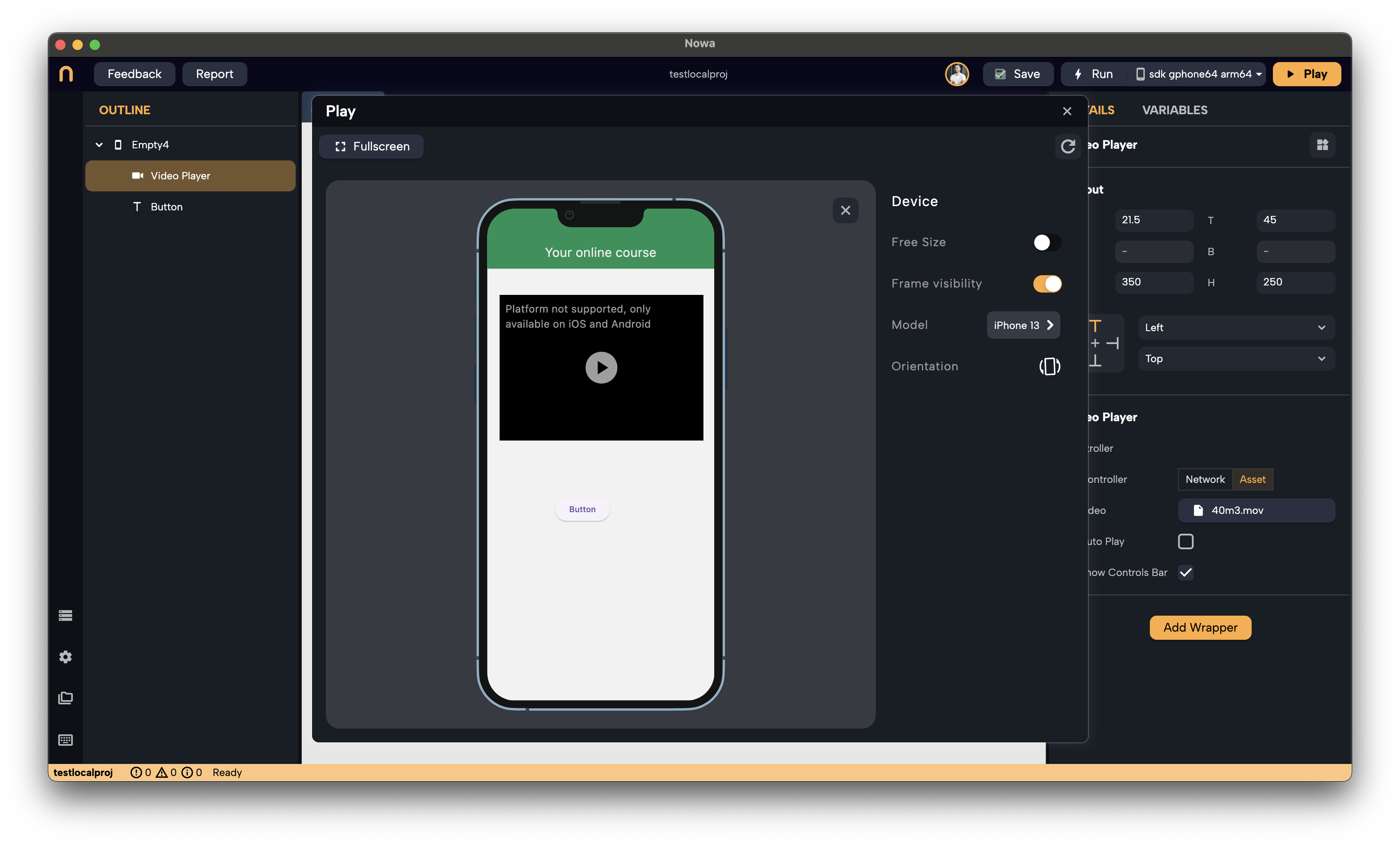This screenshot has width=1400, height=845.
Task: Toggle the Frame visibility switch
Action: [x=1047, y=284]
